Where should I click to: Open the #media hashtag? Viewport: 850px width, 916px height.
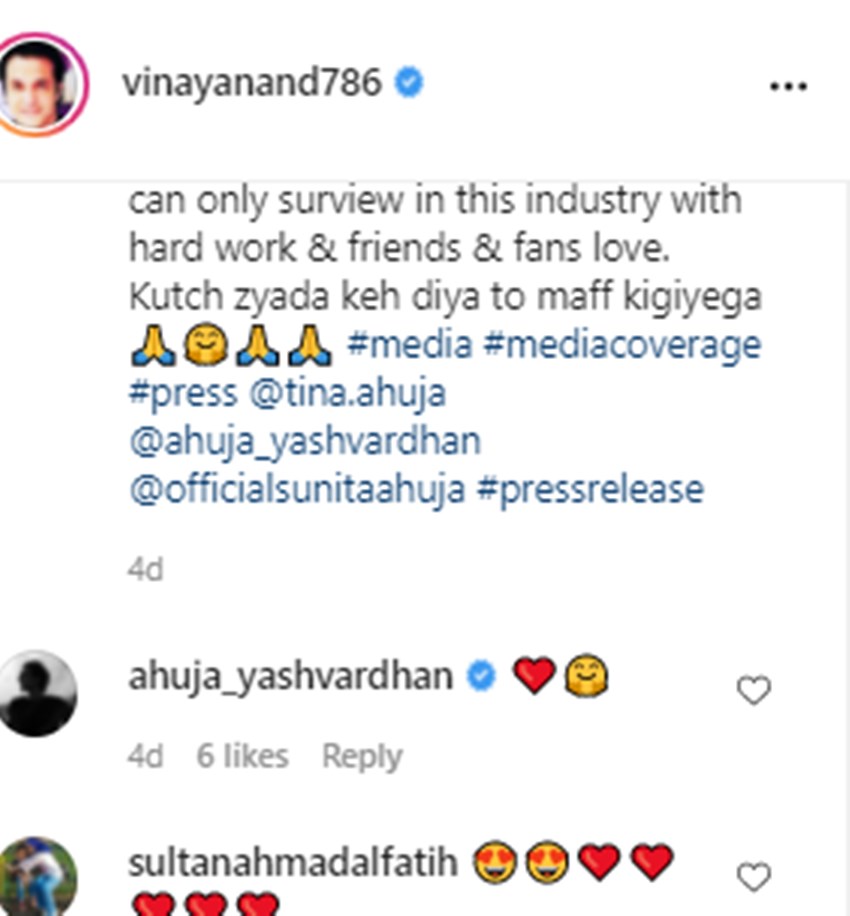(x=410, y=344)
